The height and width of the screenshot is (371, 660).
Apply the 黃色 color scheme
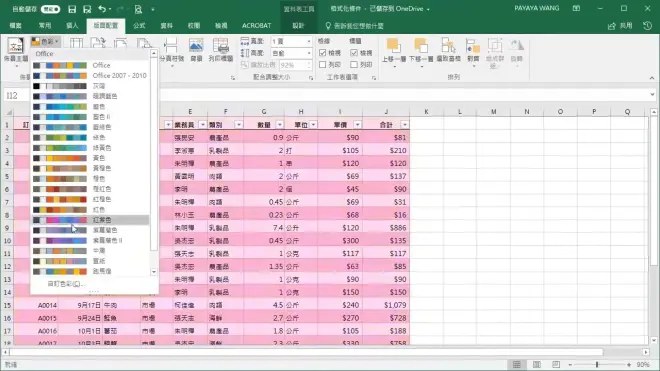90,158
